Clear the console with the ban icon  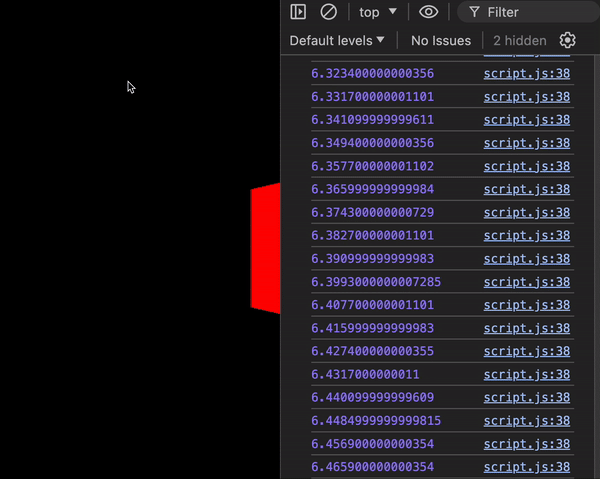pyautogui.click(x=328, y=12)
